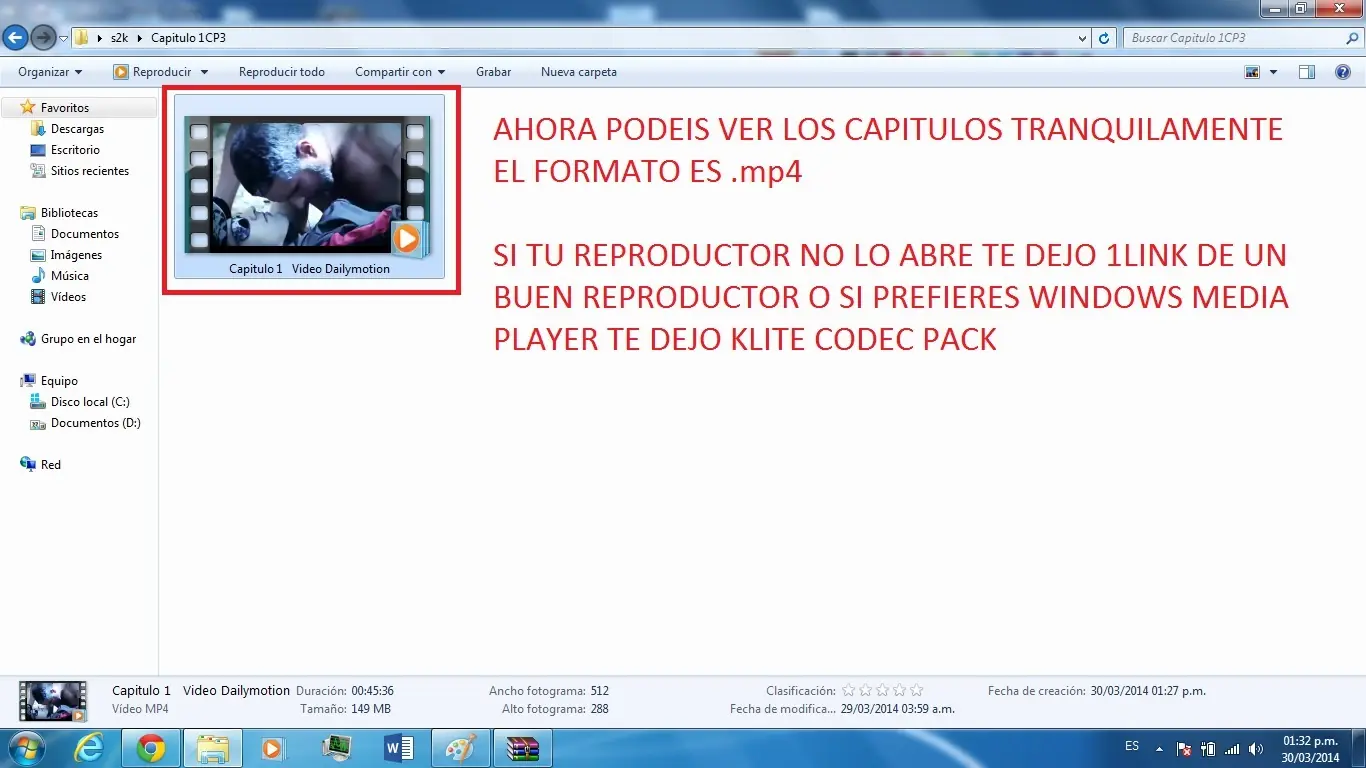Open Windows Media Player from taskbar

click(x=273, y=748)
